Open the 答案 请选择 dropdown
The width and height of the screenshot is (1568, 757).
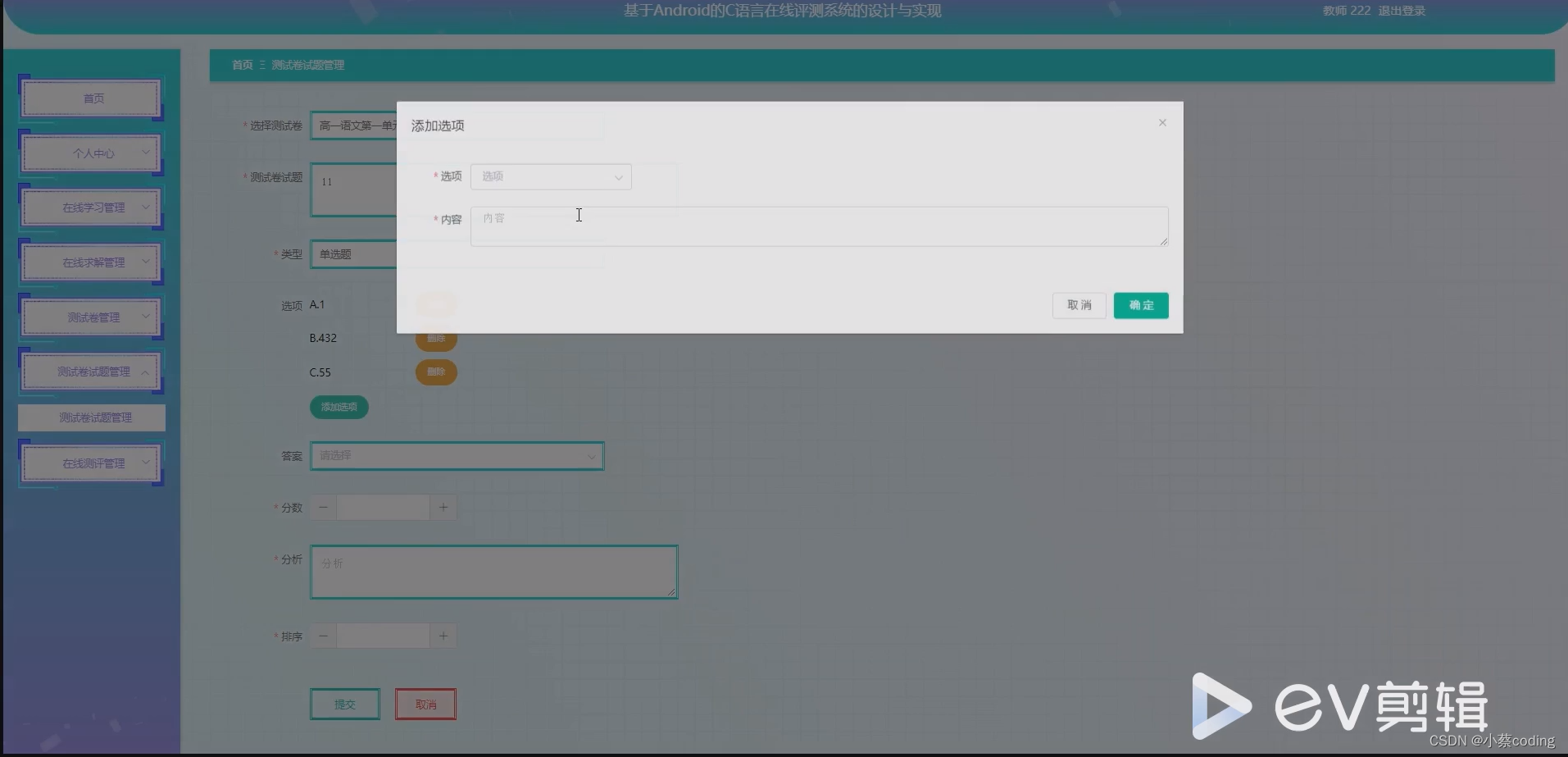coord(457,456)
